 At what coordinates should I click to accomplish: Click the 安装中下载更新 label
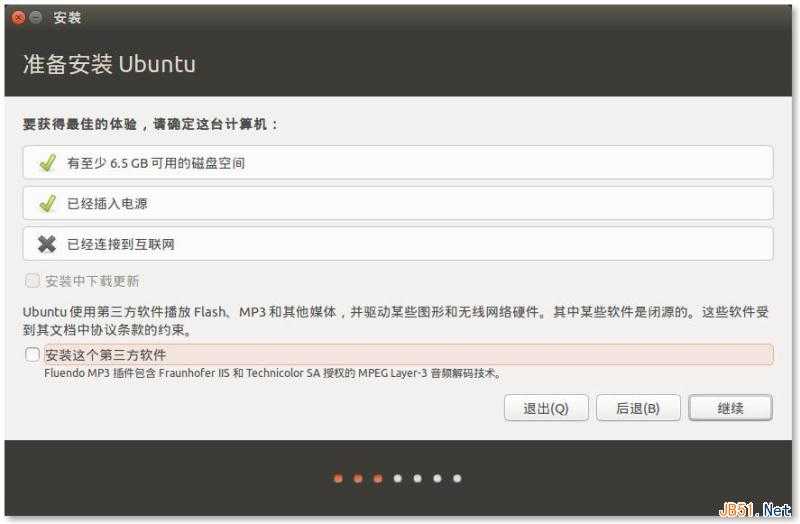[x=92, y=281]
